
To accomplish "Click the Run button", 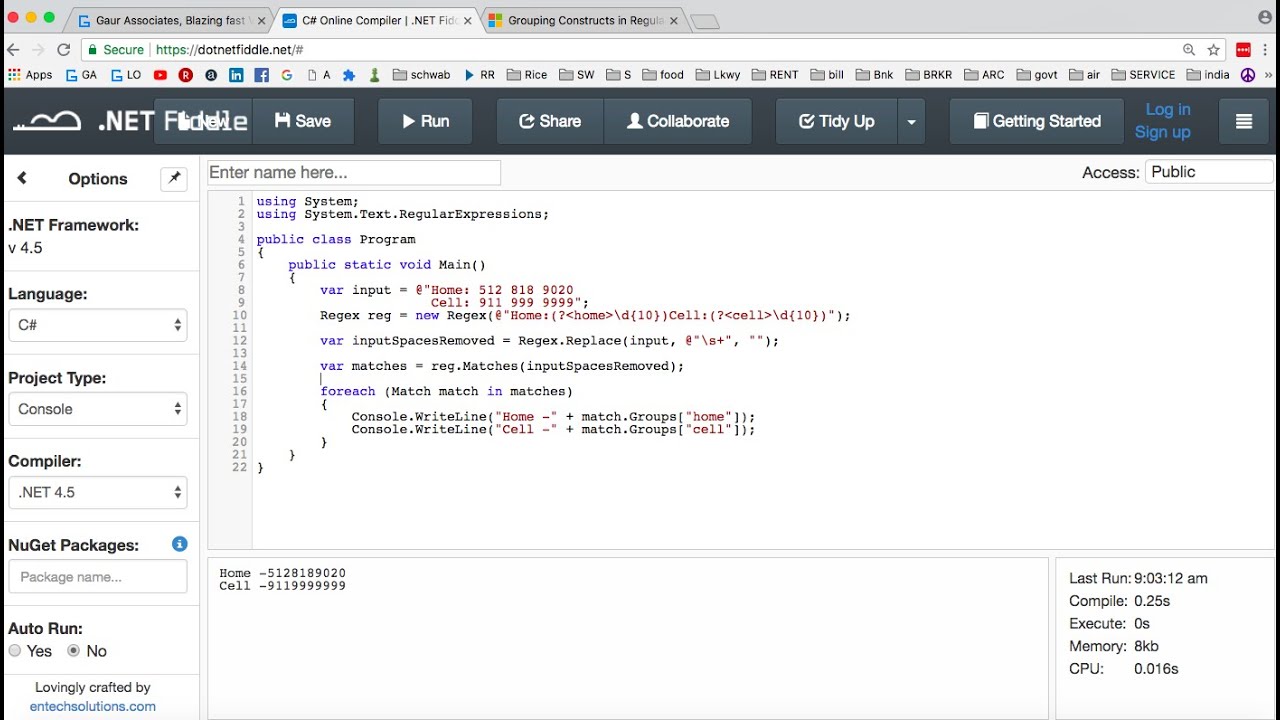I will [x=425, y=121].
